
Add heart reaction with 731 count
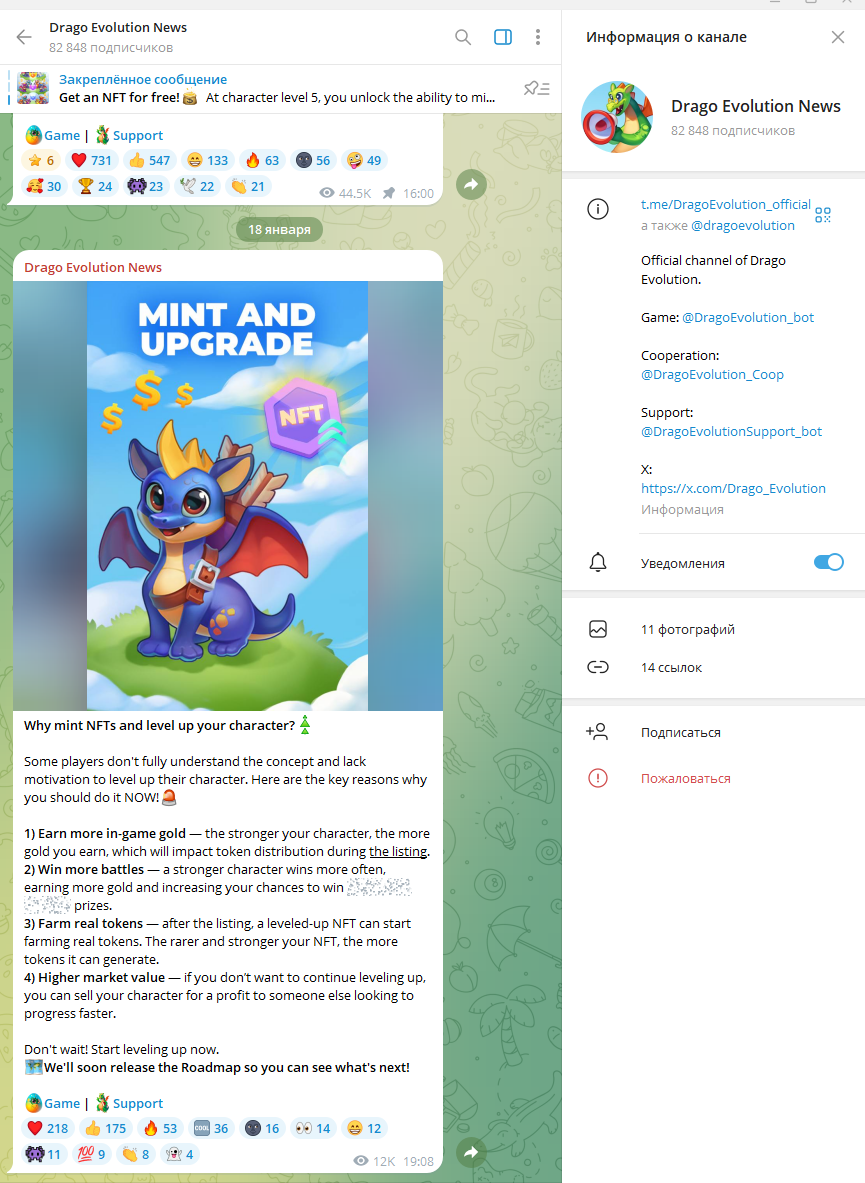click(x=91, y=160)
